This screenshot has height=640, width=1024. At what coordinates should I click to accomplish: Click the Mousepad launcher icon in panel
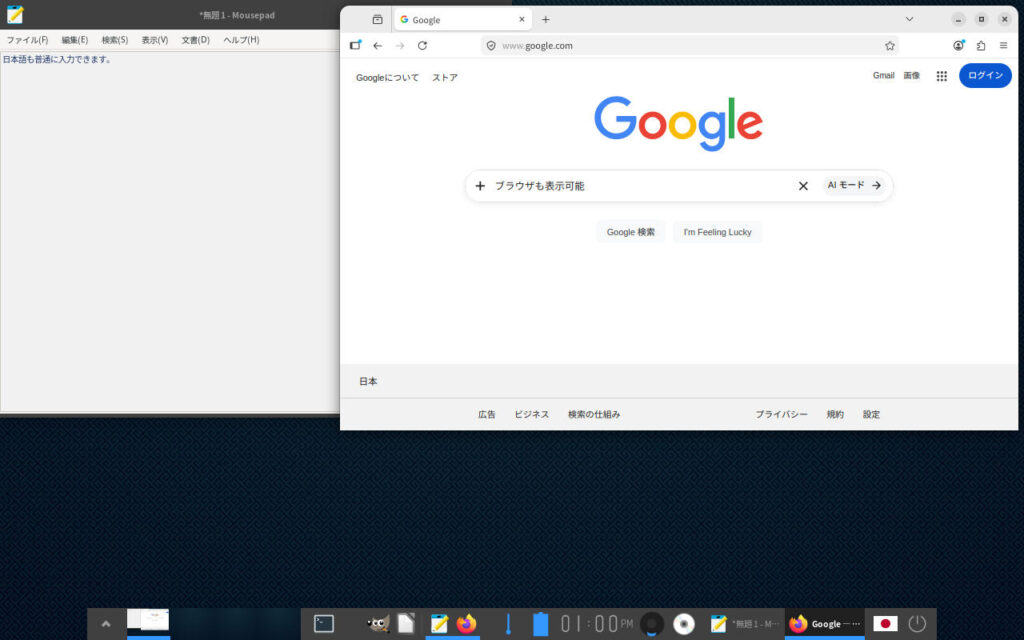pyautogui.click(x=439, y=624)
